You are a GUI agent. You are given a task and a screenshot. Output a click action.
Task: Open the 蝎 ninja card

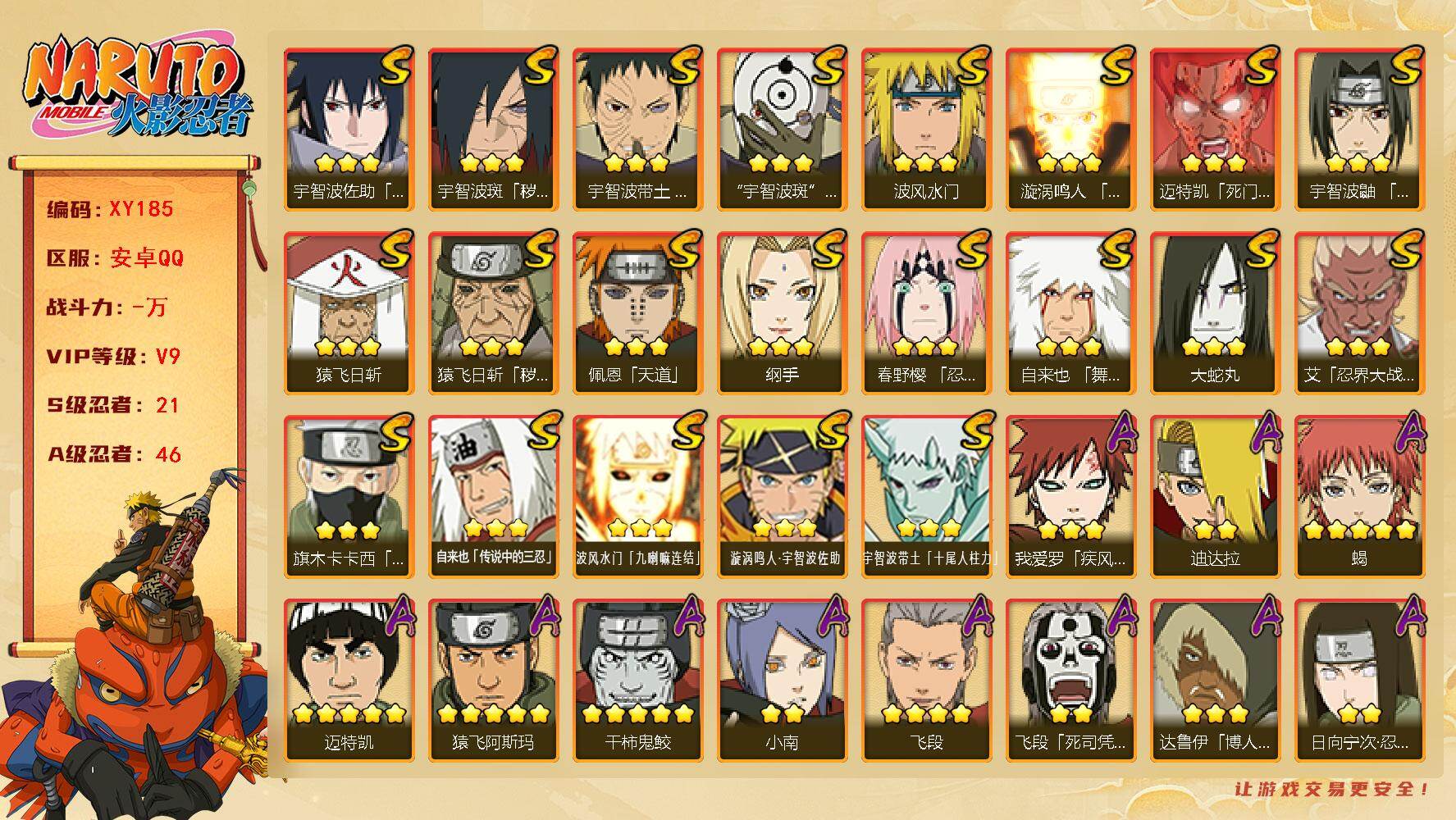[x=1359, y=497]
